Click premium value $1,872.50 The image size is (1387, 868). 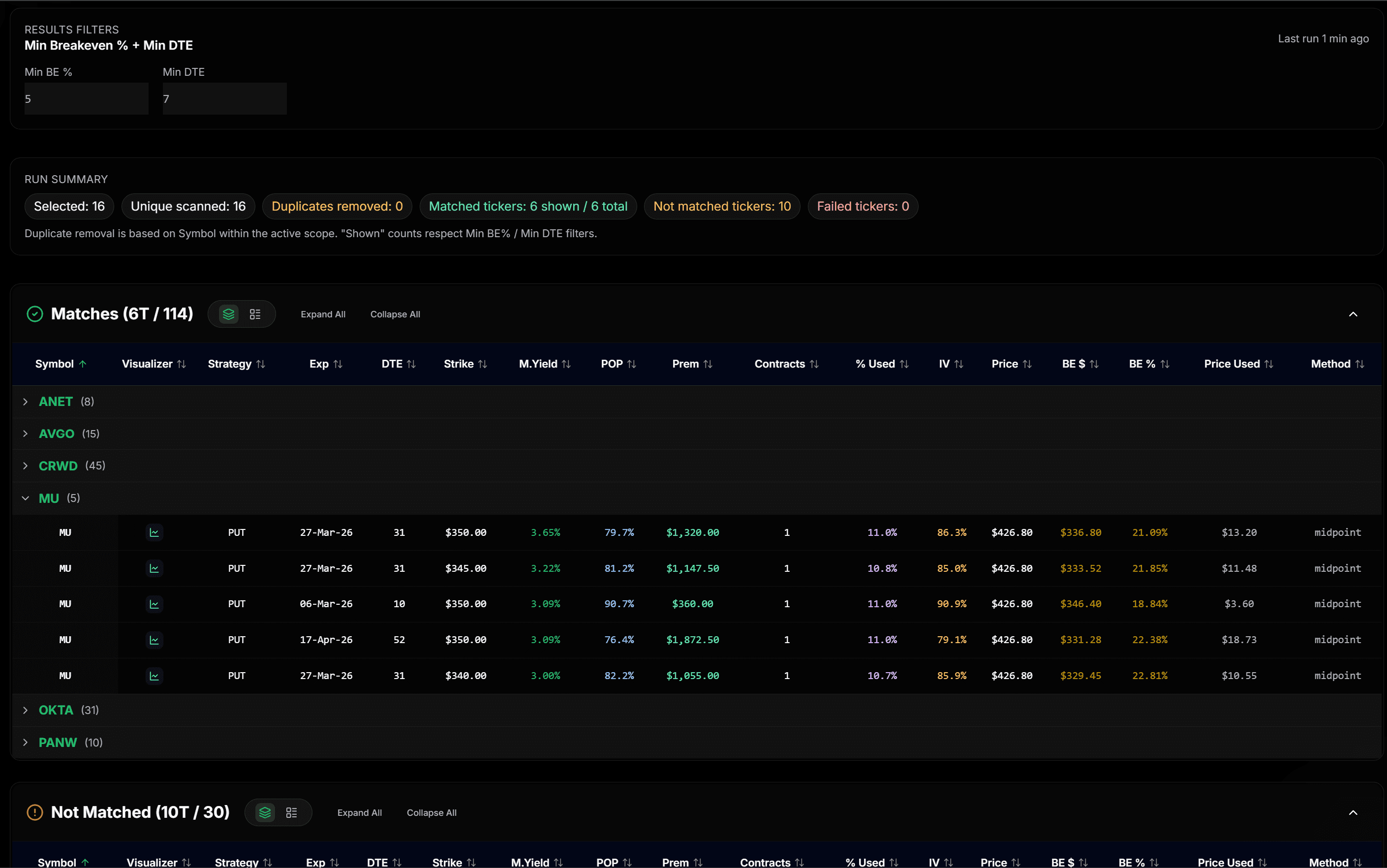click(693, 640)
